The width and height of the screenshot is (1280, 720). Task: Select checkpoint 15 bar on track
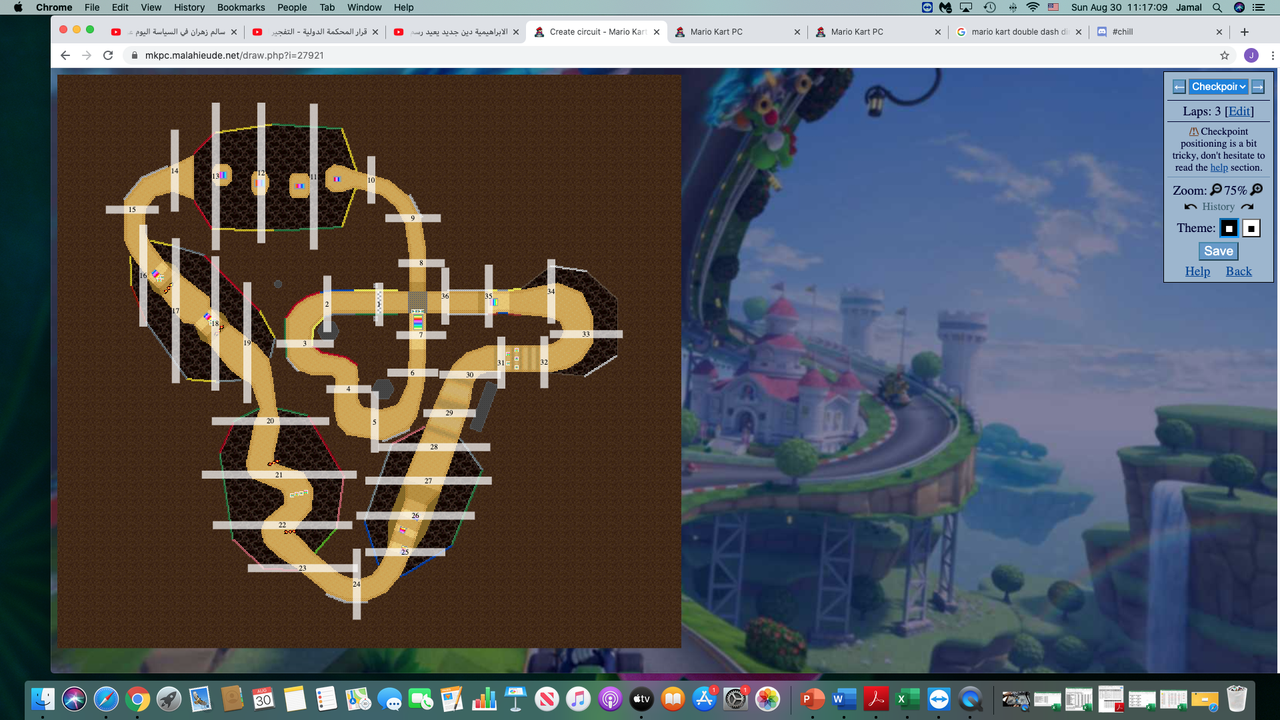132,210
